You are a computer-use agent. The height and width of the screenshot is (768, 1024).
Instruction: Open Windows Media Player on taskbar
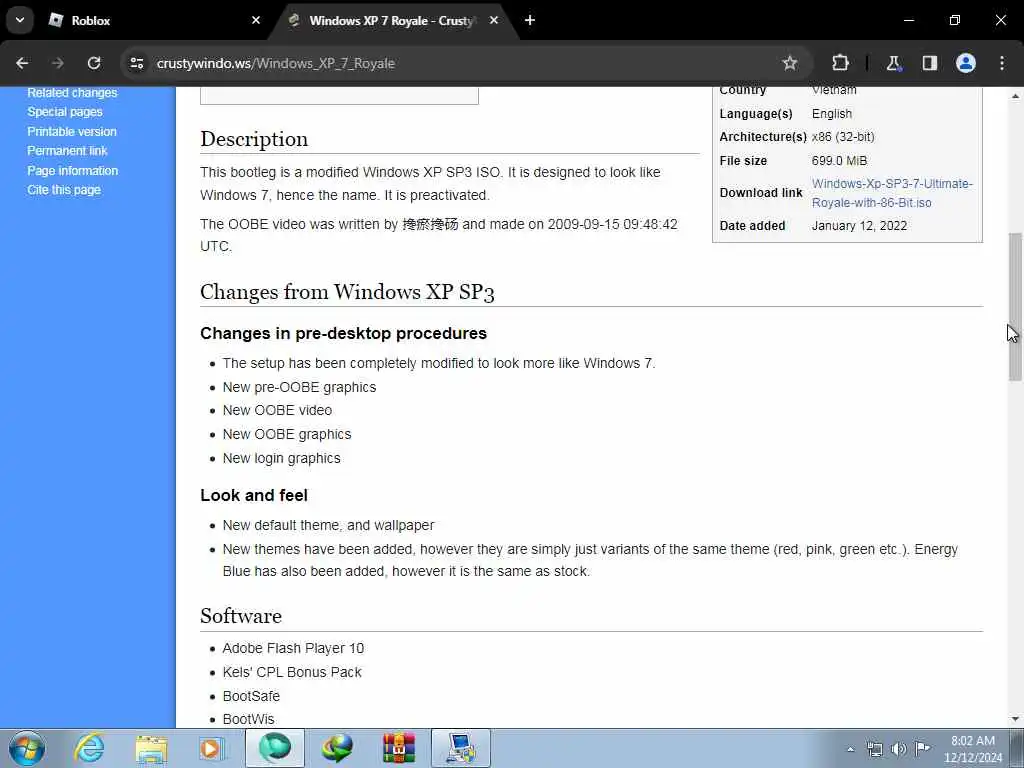(x=212, y=748)
